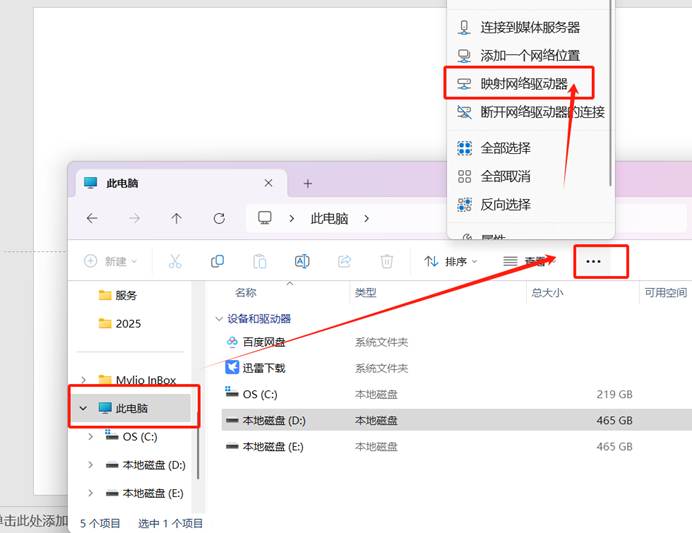
Task: Add a new tab with plus button
Action: click(x=308, y=183)
